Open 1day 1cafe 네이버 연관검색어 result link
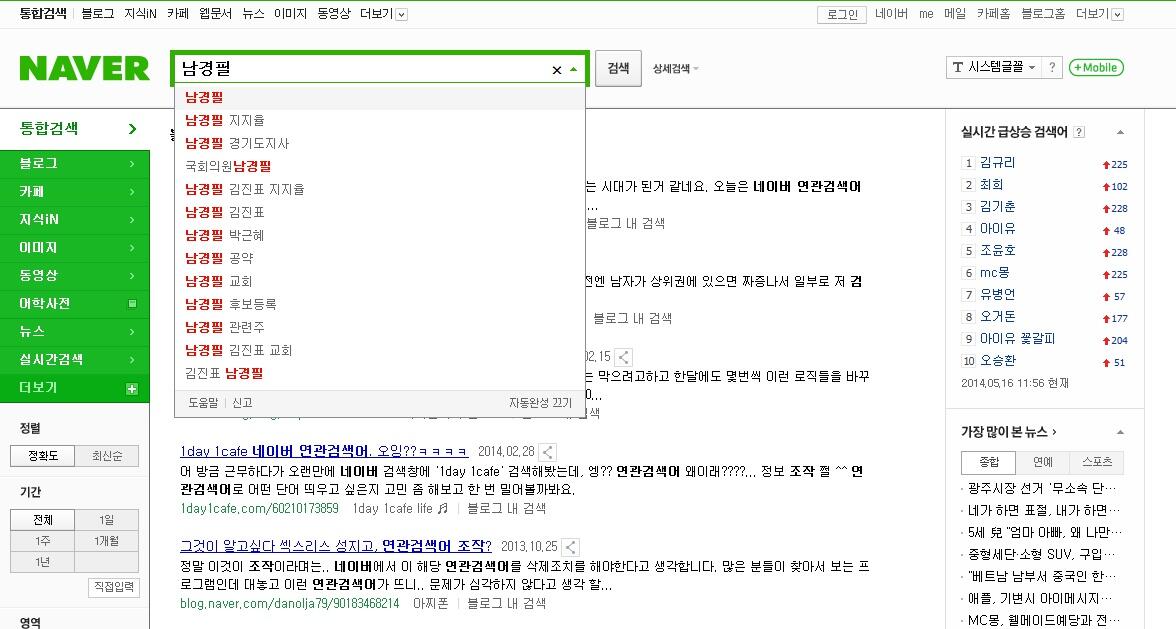Screen dimensions: 1176x629 pyautogui.click(x=324, y=451)
